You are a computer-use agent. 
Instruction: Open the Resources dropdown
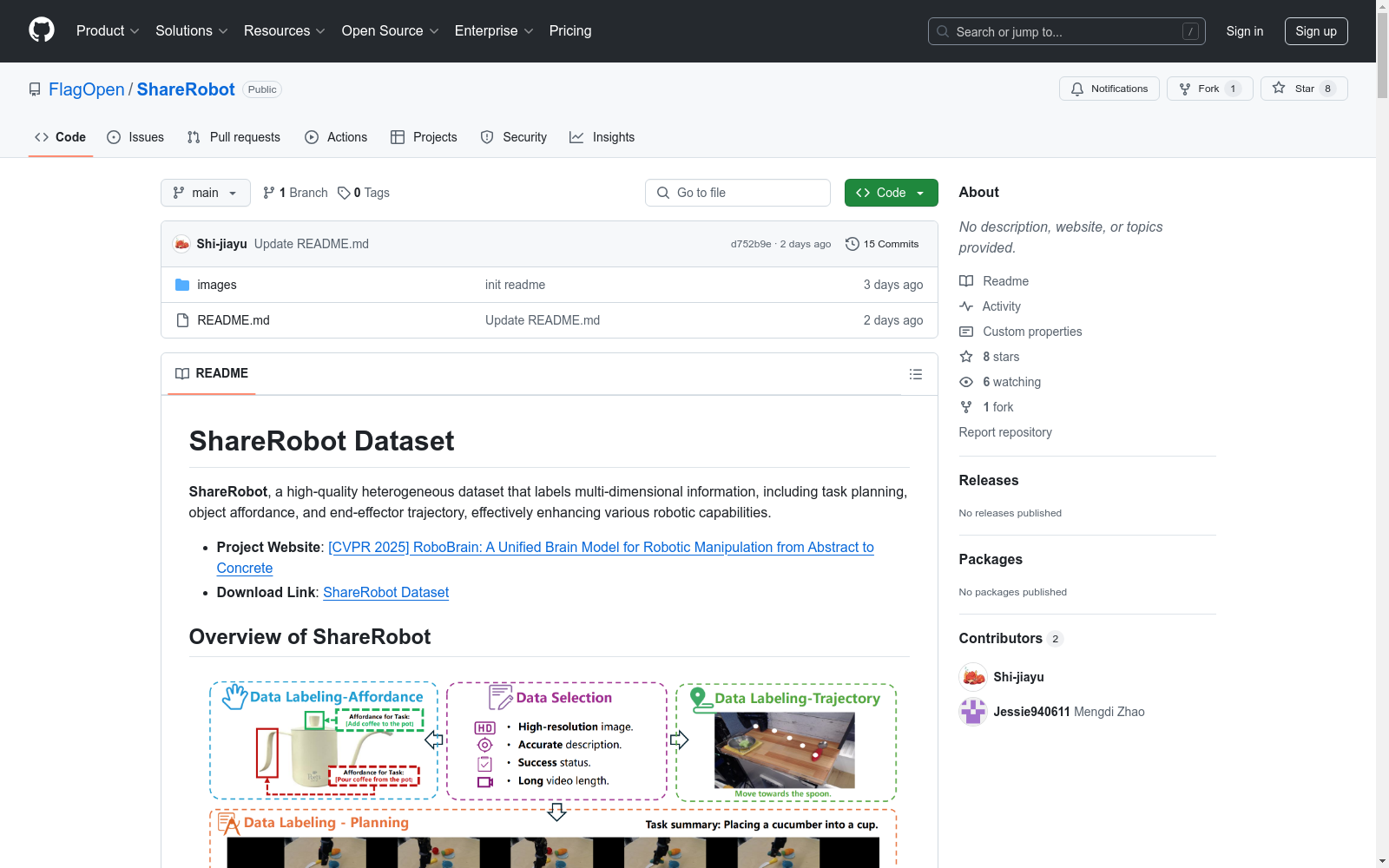point(285,31)
